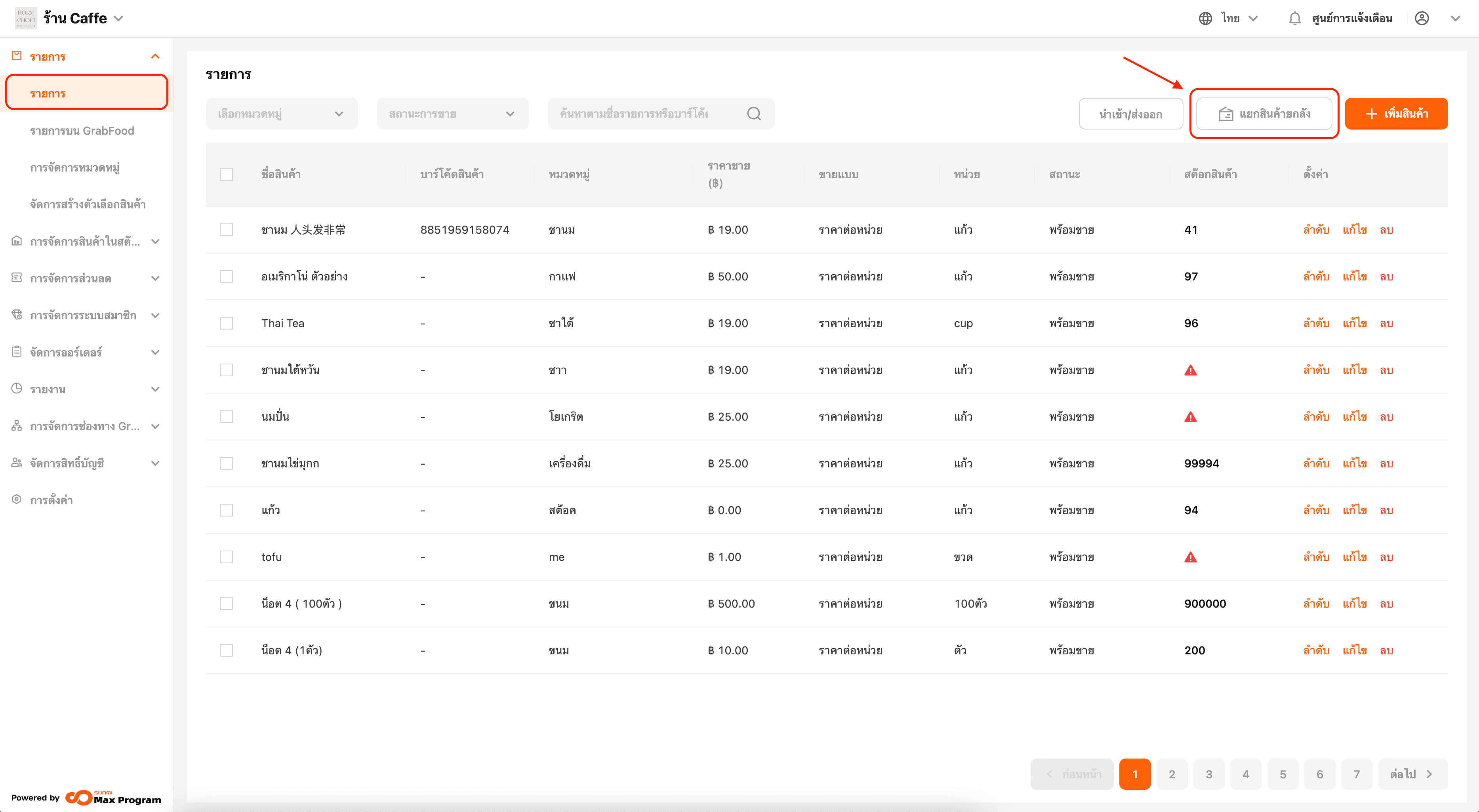Toggle the select-all header checkbox
This screenshot has height=812, width=1479.
(x=227, y=174)
